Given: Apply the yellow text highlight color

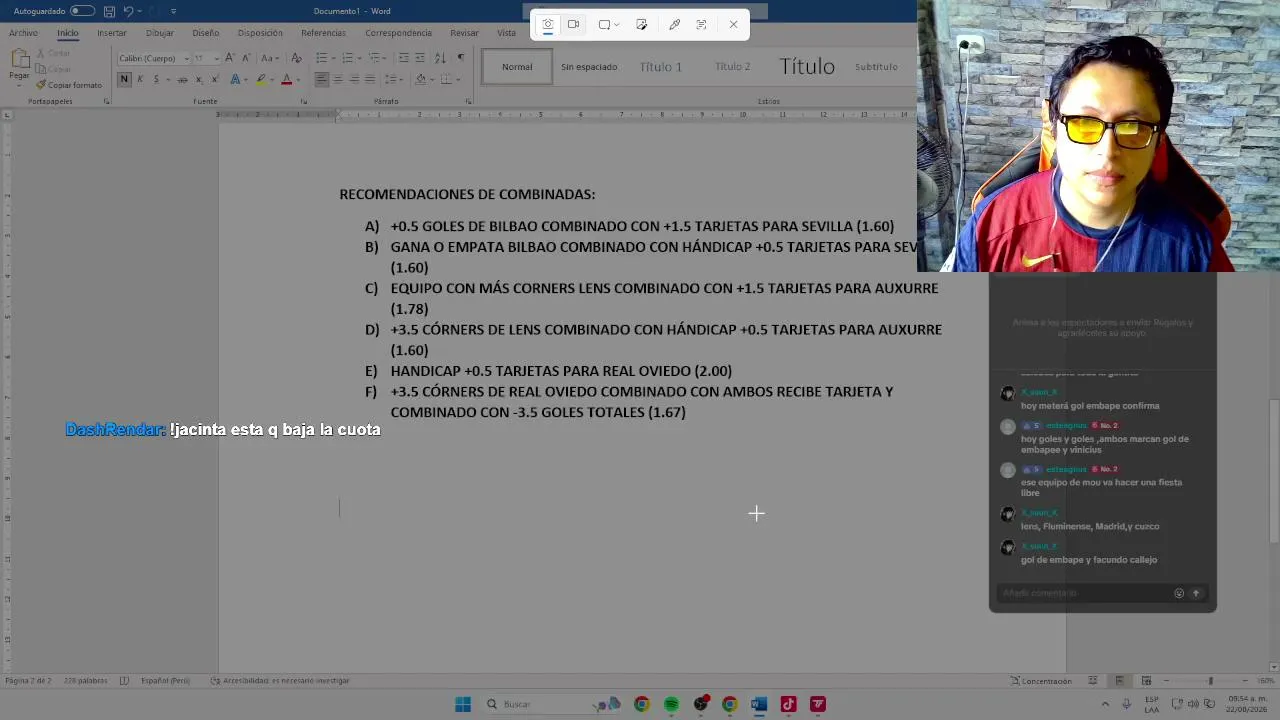Looking at the screenshot, I should click(261, 79).
